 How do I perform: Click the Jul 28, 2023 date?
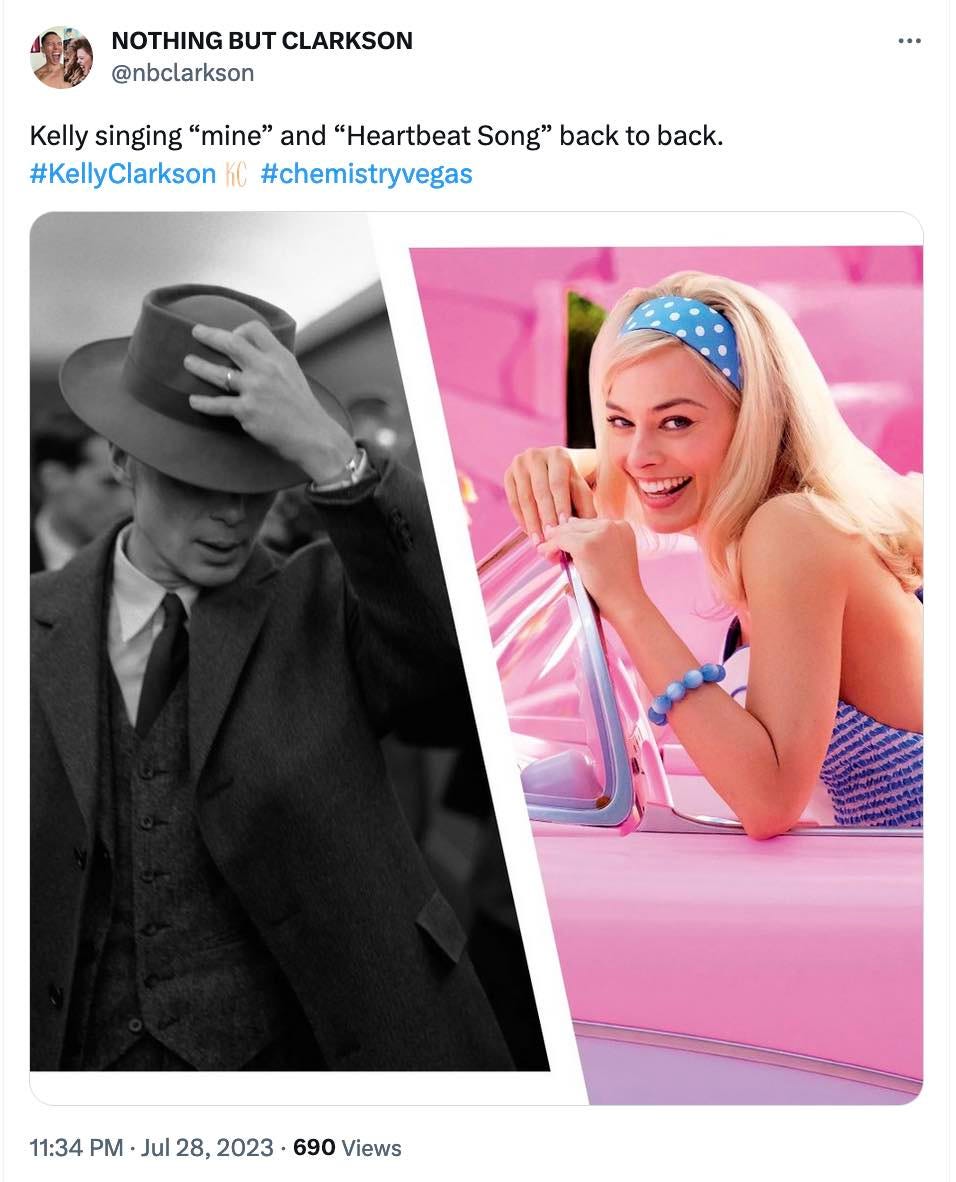(207, 1148)
